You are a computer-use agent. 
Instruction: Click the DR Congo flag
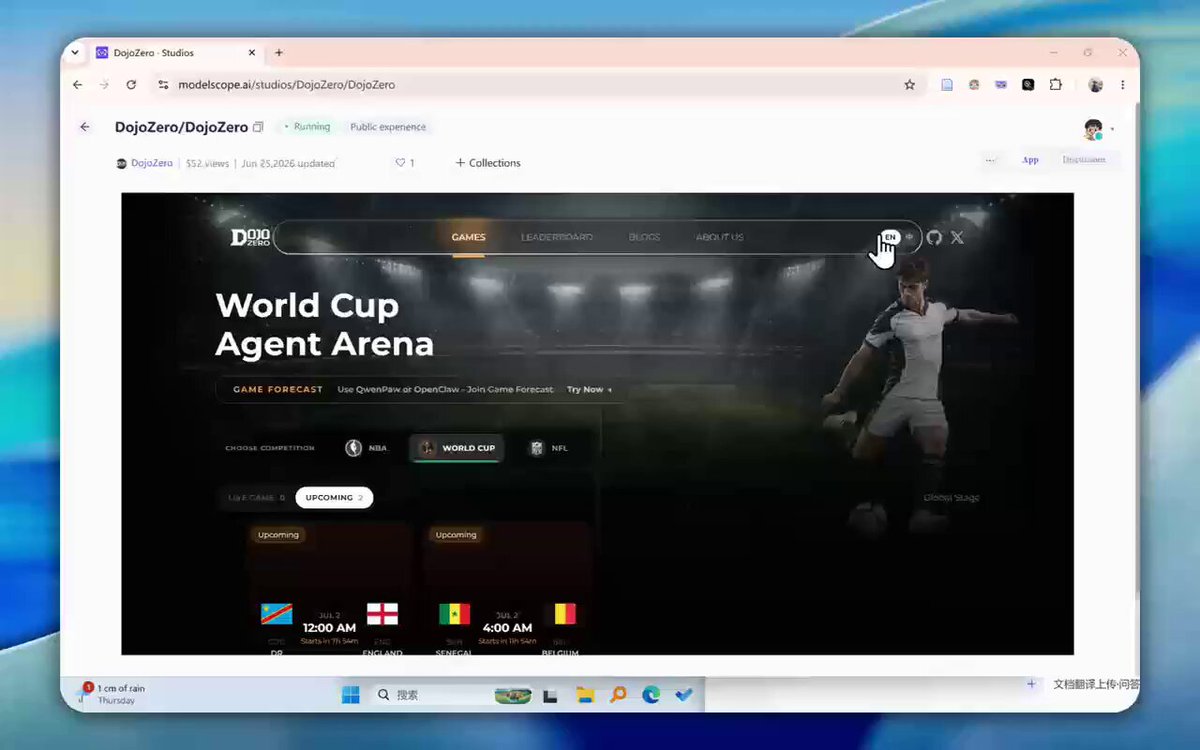point(276,613)
